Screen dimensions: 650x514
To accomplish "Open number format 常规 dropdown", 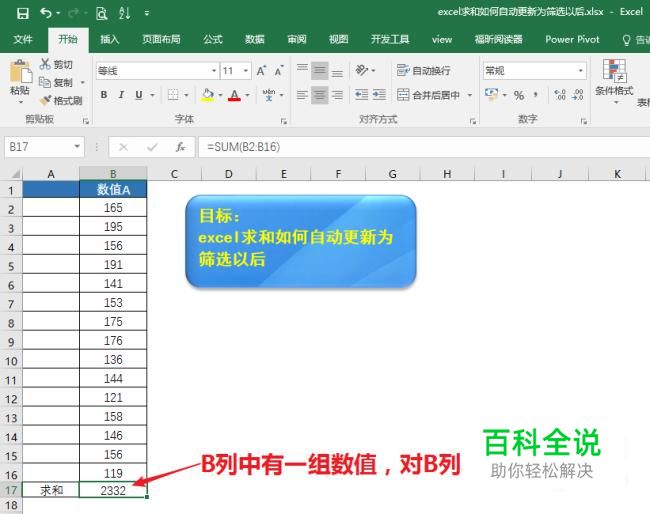I will 580,71.
